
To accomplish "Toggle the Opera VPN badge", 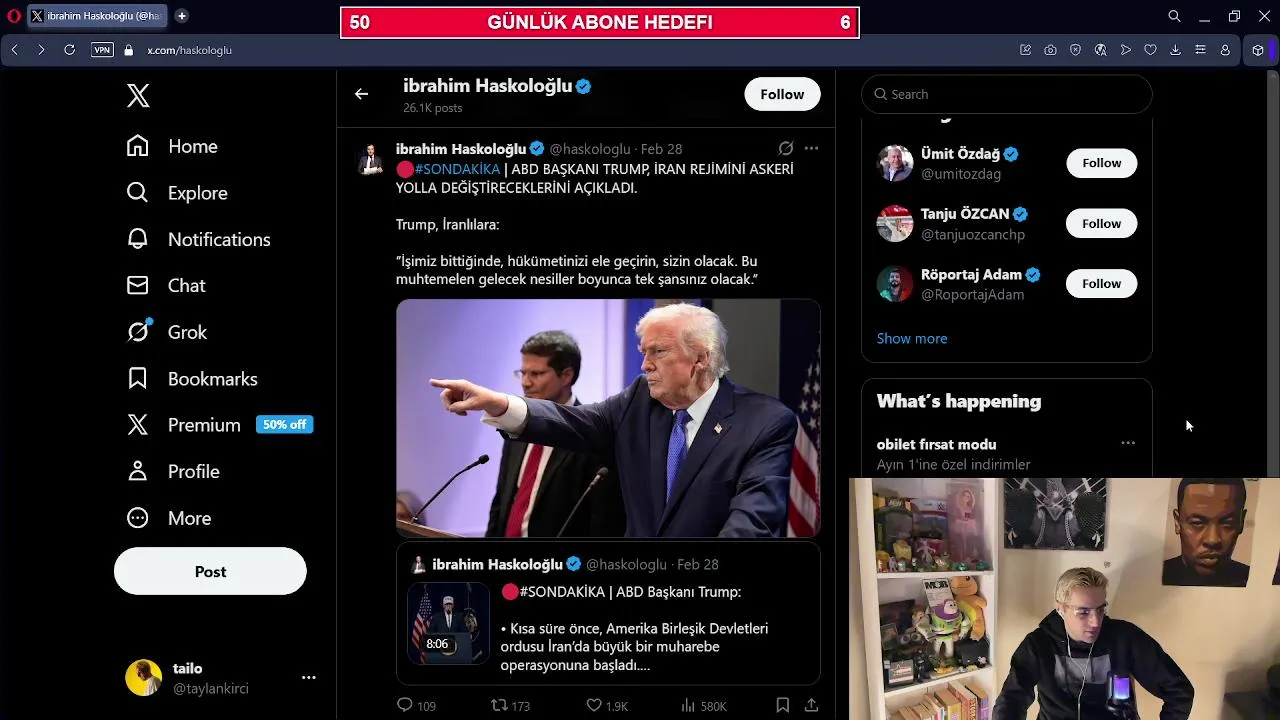I will point(102,49).
